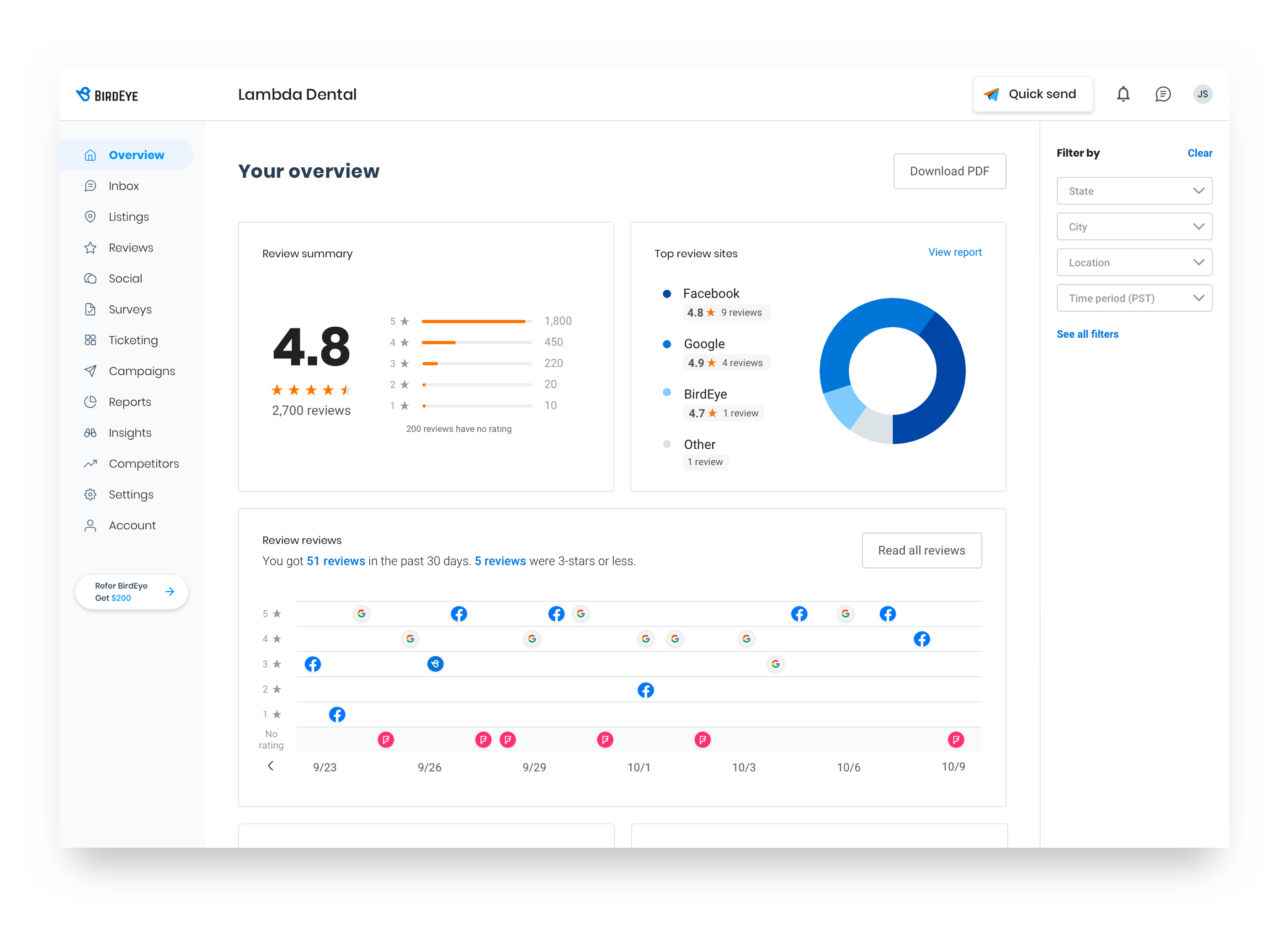Click the View report link

point(954,252)
